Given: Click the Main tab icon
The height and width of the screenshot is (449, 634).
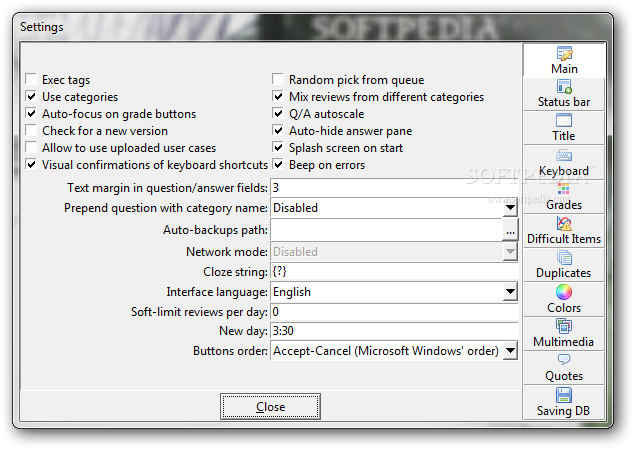Looking at the screenshot, I should [564, 53].
